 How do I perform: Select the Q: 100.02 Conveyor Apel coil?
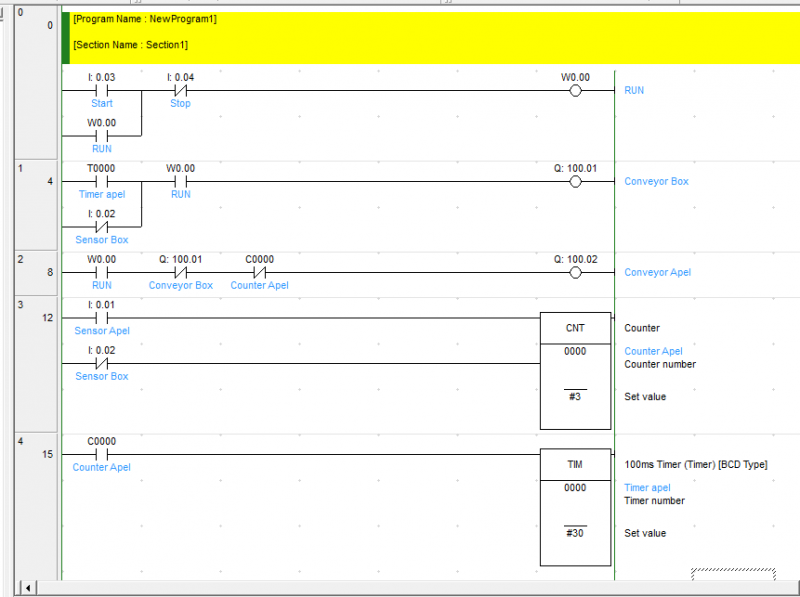575,272
